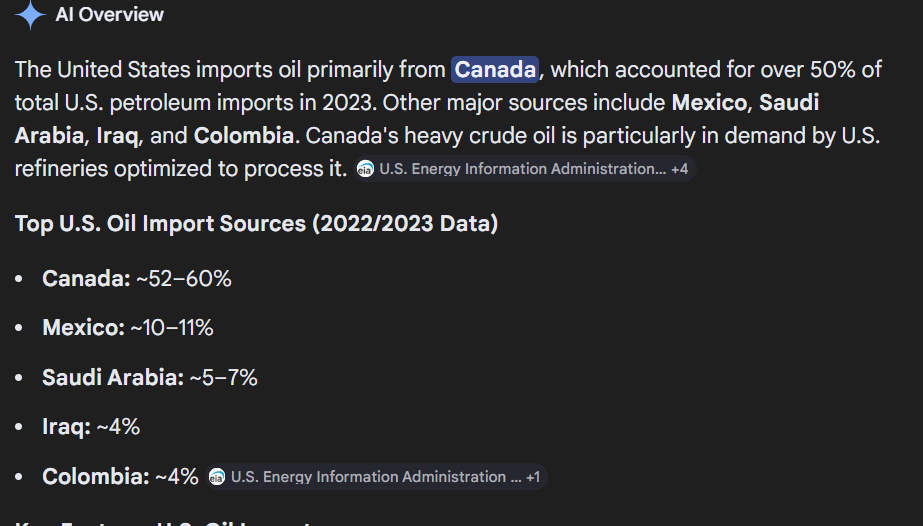Expand the +4 additional sources

click(679, 169)
